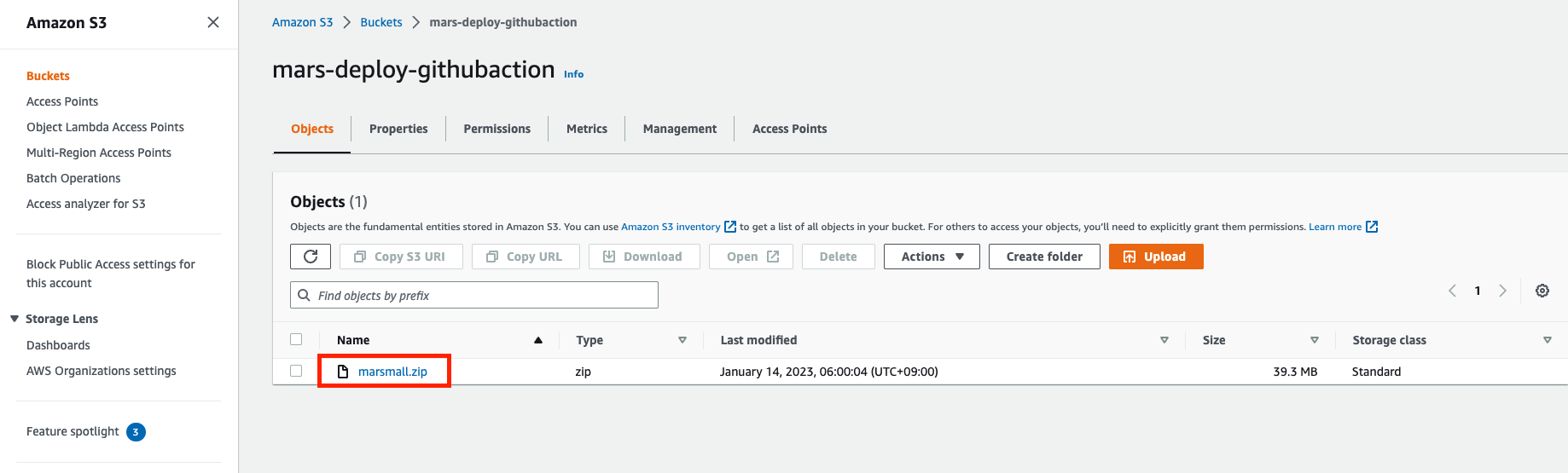Image resolution: width=1568 pixels, height=473 pixels.
Task: Close the Amazon S3 sidebar panel
Action: (213, 22)
